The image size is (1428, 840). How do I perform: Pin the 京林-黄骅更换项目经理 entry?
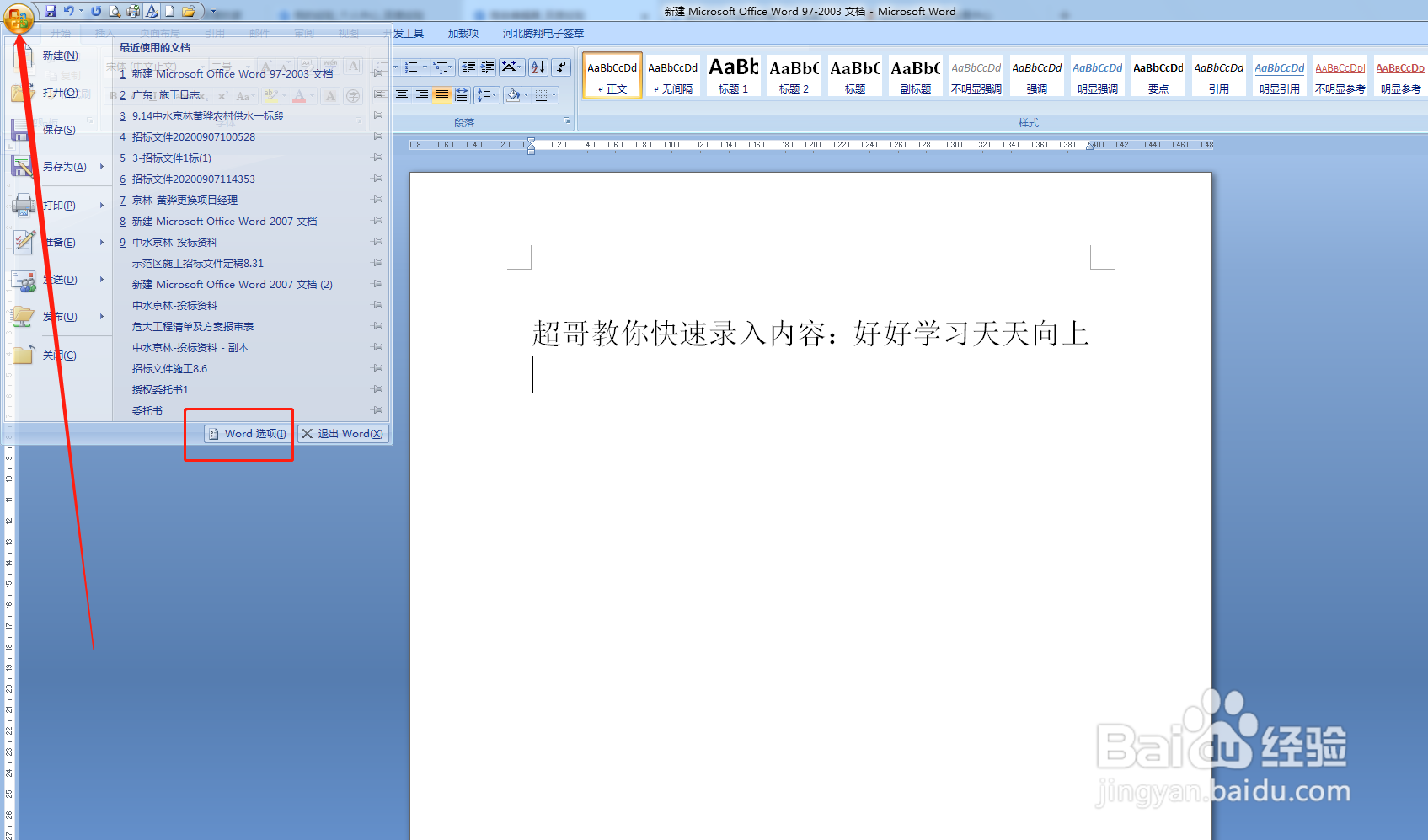377,200
